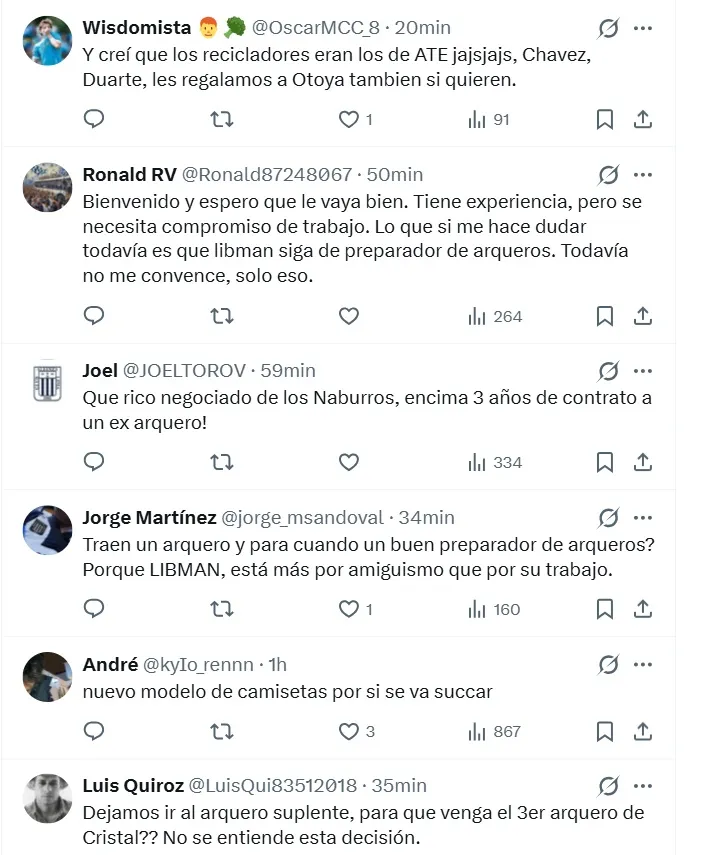The width and height of the screenshot is (707, 855).
Task: Open Ronald RV's profile name
Action: 129,175
